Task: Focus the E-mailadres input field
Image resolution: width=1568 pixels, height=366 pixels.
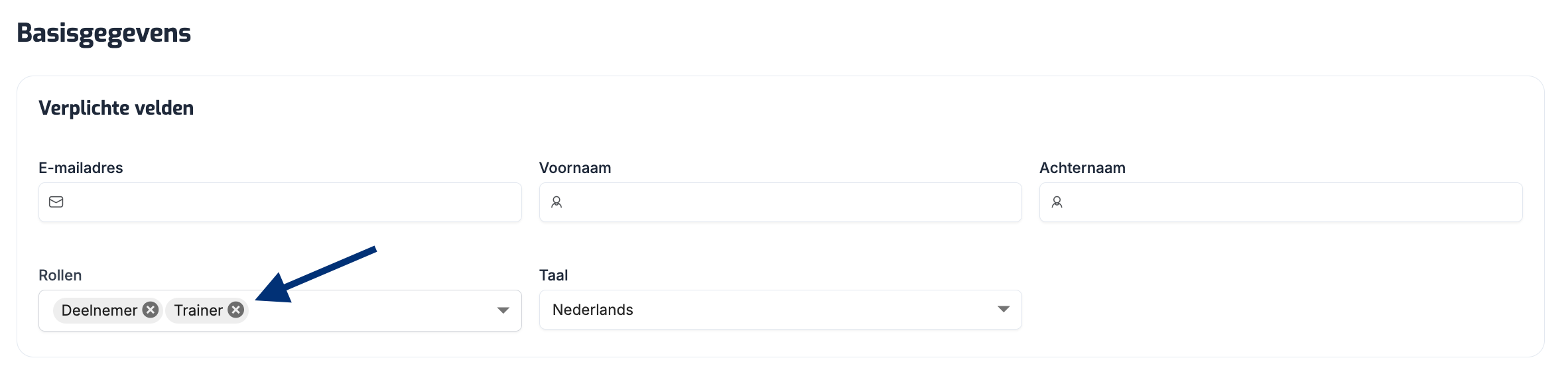Action: pos(292,202)
